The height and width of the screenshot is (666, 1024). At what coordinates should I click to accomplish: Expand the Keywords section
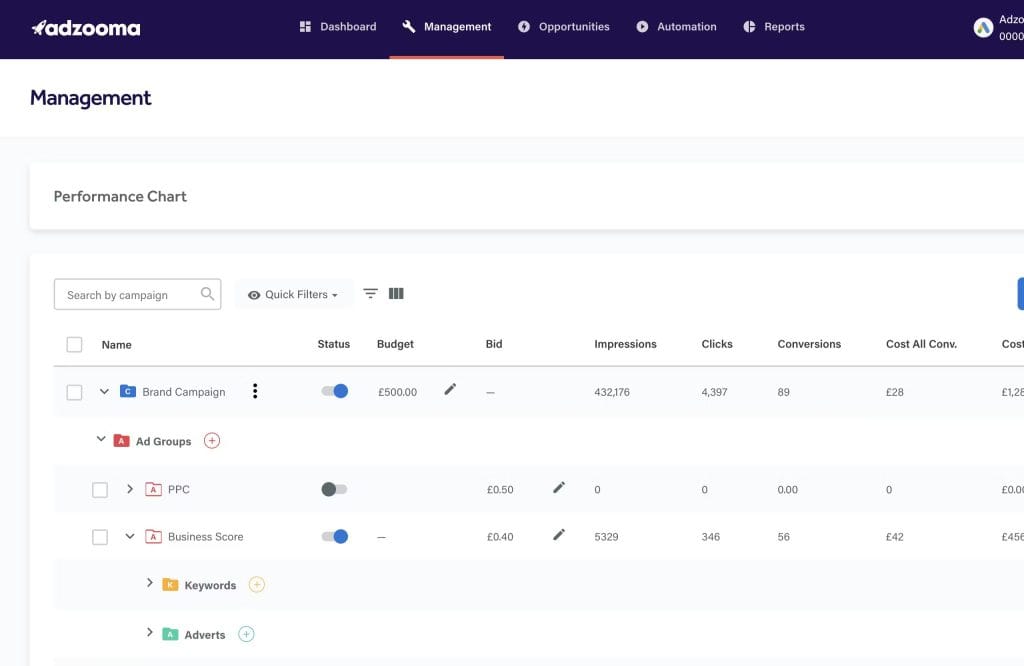click(150, 582)
